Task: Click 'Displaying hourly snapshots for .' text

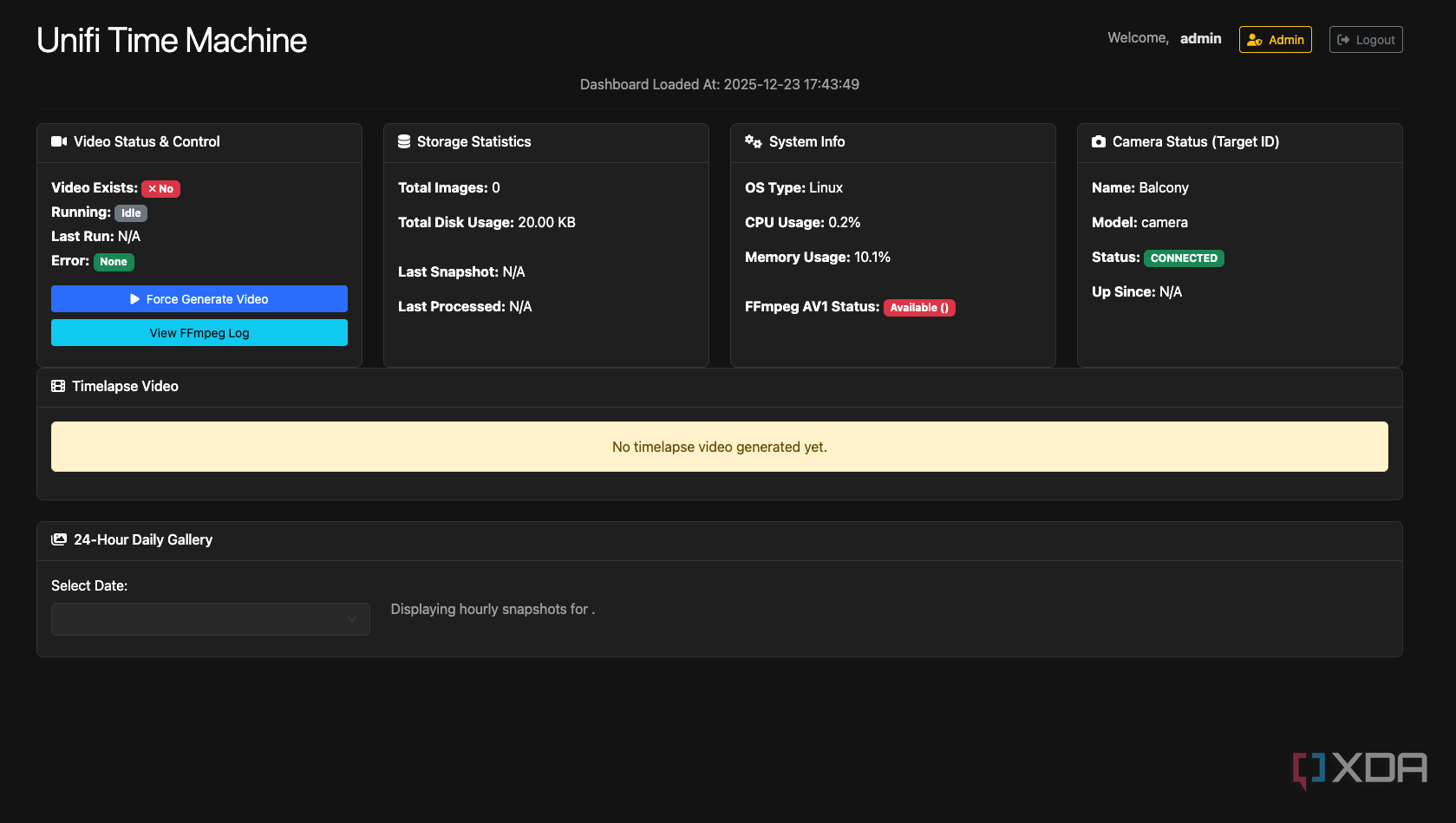Action: point(493,610)
